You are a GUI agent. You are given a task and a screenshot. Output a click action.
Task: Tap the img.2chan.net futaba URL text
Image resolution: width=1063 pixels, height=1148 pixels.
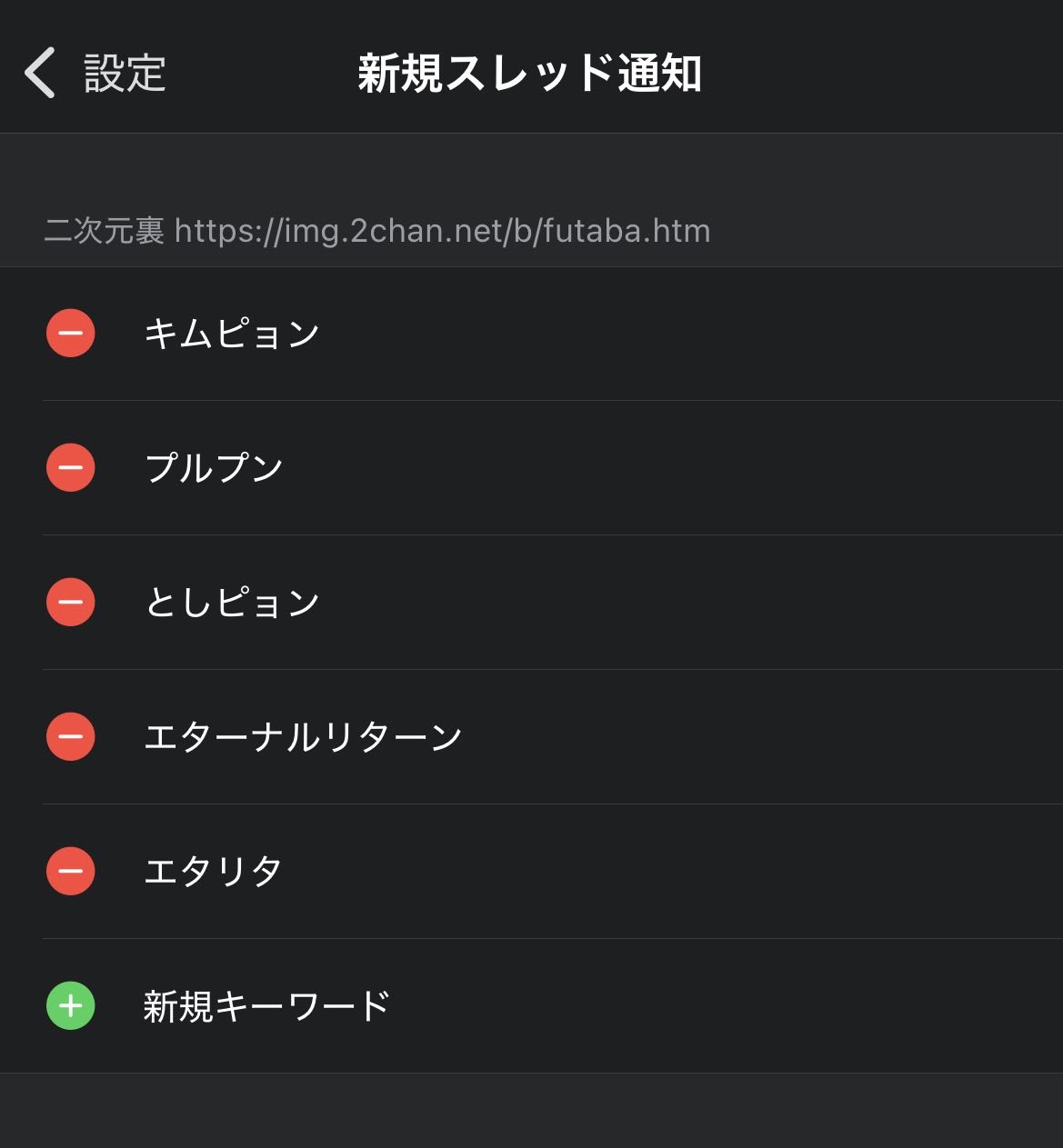[442, 231]
